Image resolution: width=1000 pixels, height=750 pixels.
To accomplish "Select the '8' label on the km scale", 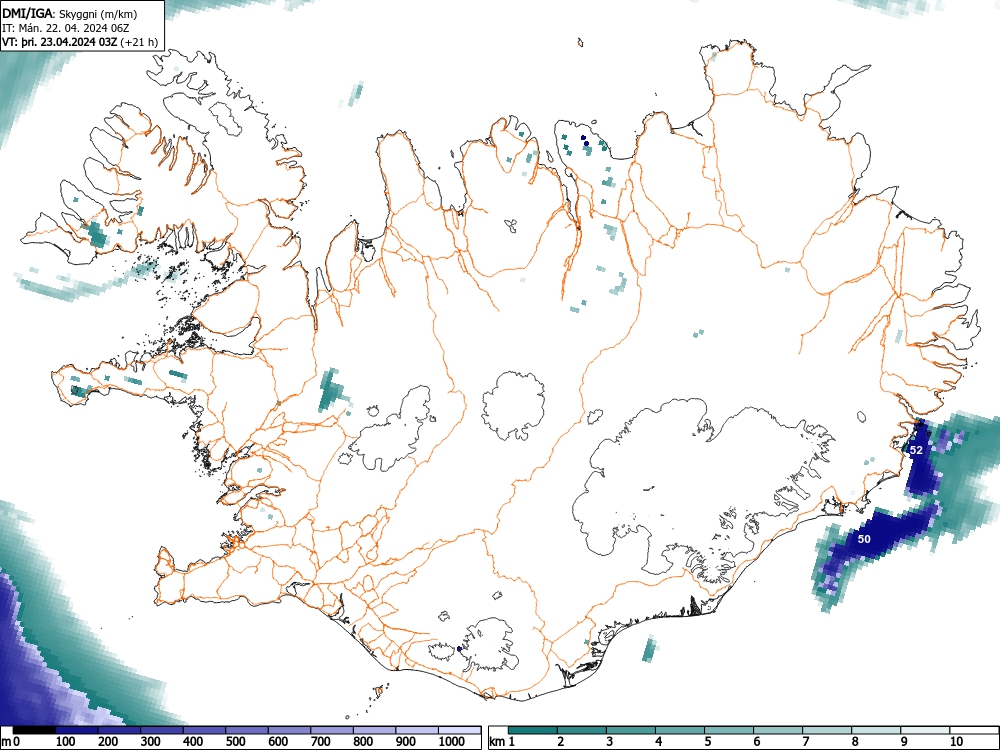I will pyautogui.click(x=855, y=742).
